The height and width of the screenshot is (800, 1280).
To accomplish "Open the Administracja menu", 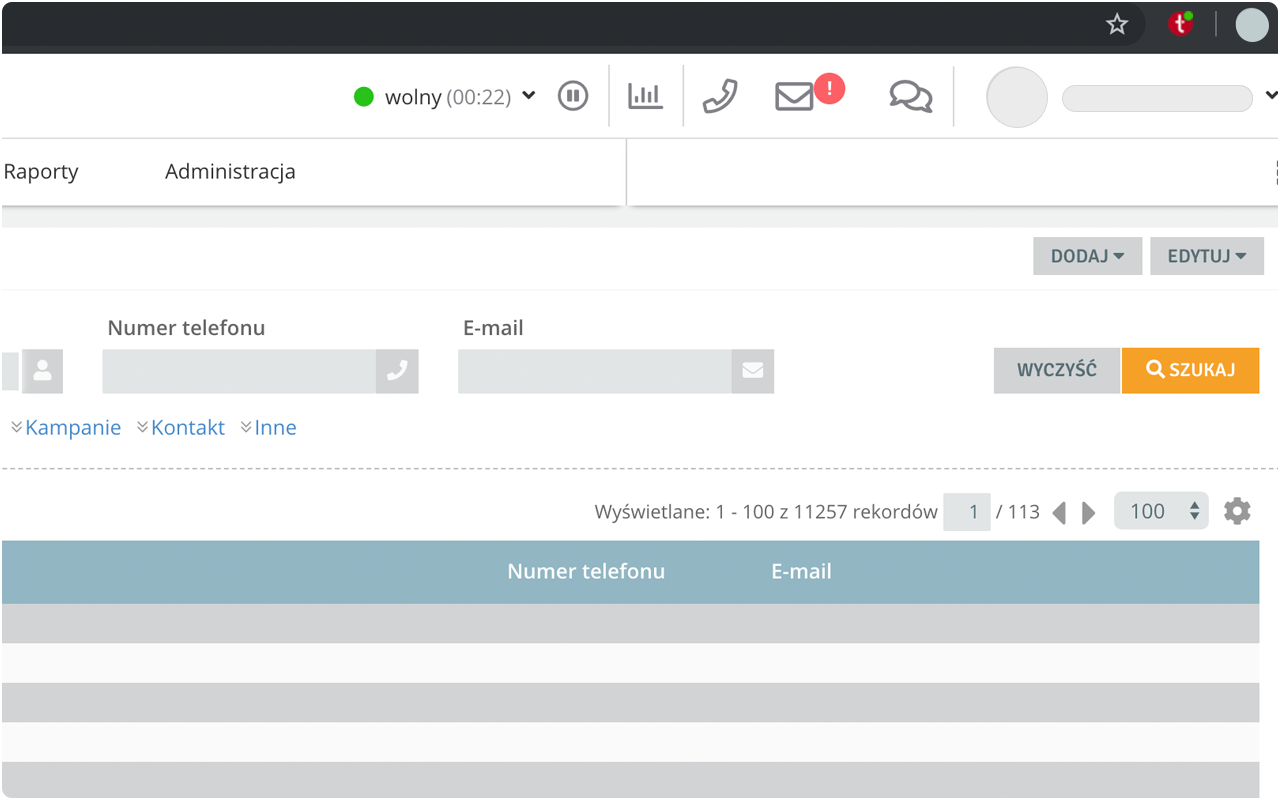I will coord(230,172).
